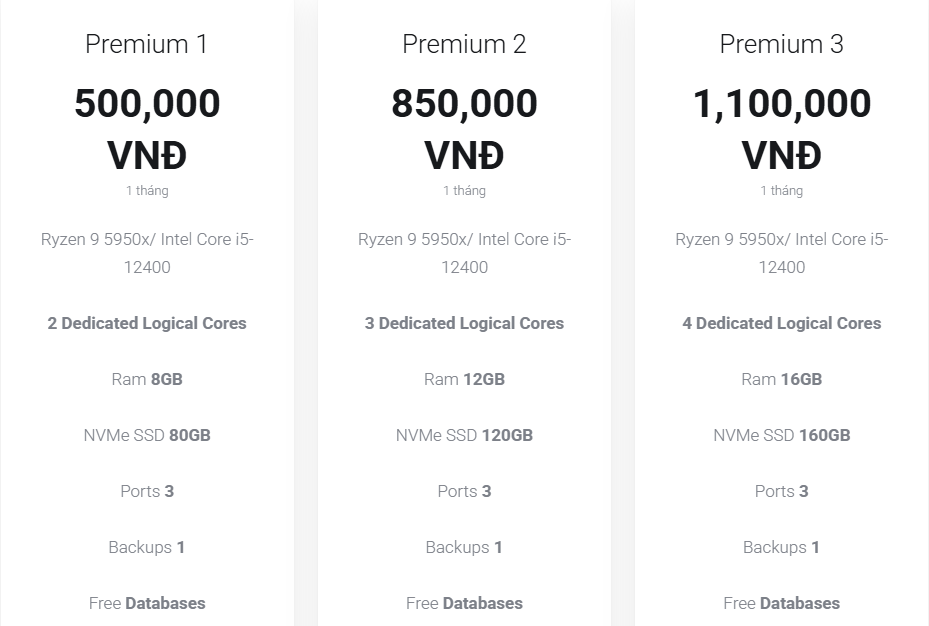Image resolution: width=929 pixels, height=626 pixels.
Task: Click Free Databases in Premium 1 card
Action: [147, 603]
